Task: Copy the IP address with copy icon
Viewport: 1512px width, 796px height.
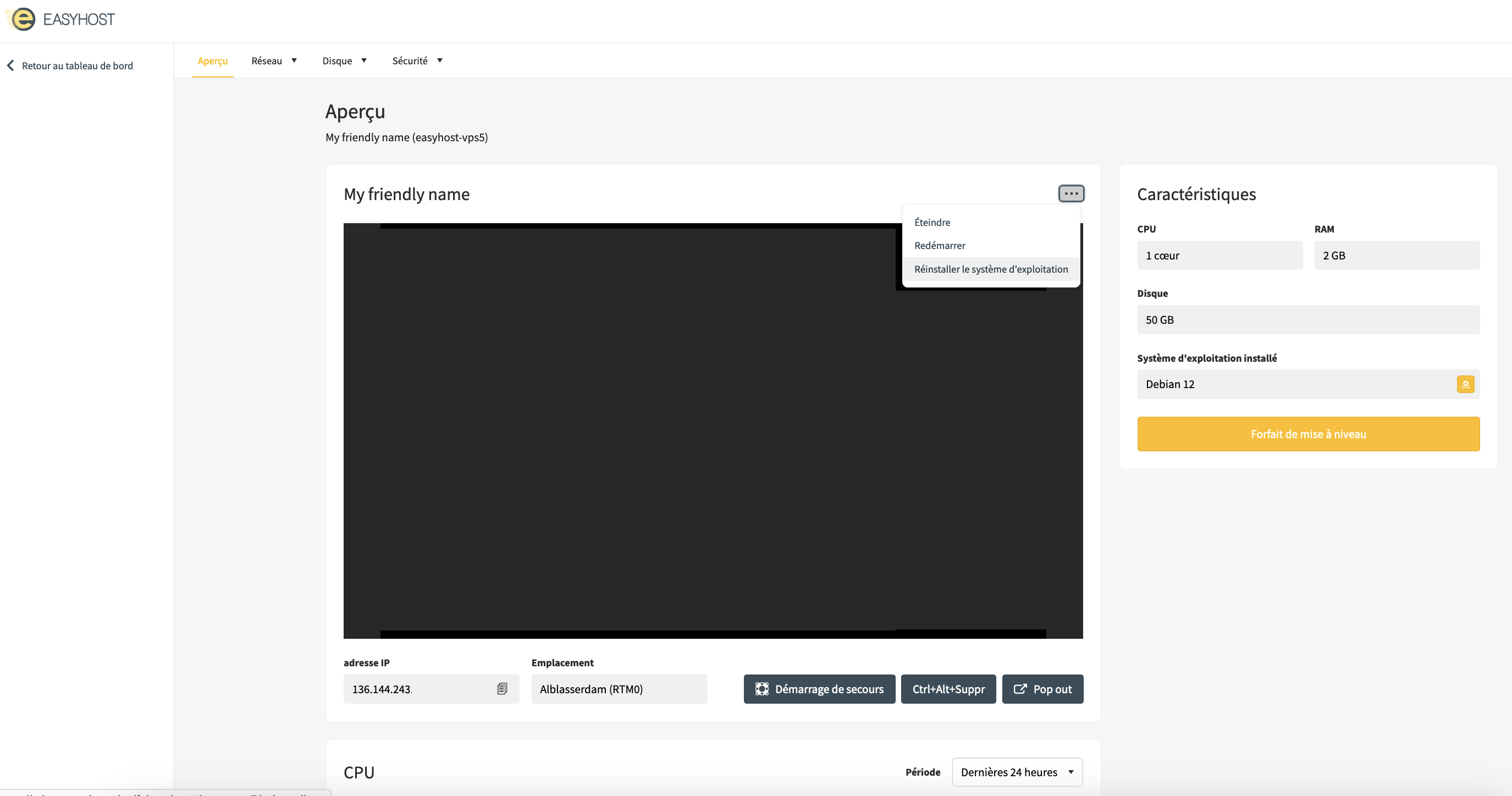Action: point(502,689)
